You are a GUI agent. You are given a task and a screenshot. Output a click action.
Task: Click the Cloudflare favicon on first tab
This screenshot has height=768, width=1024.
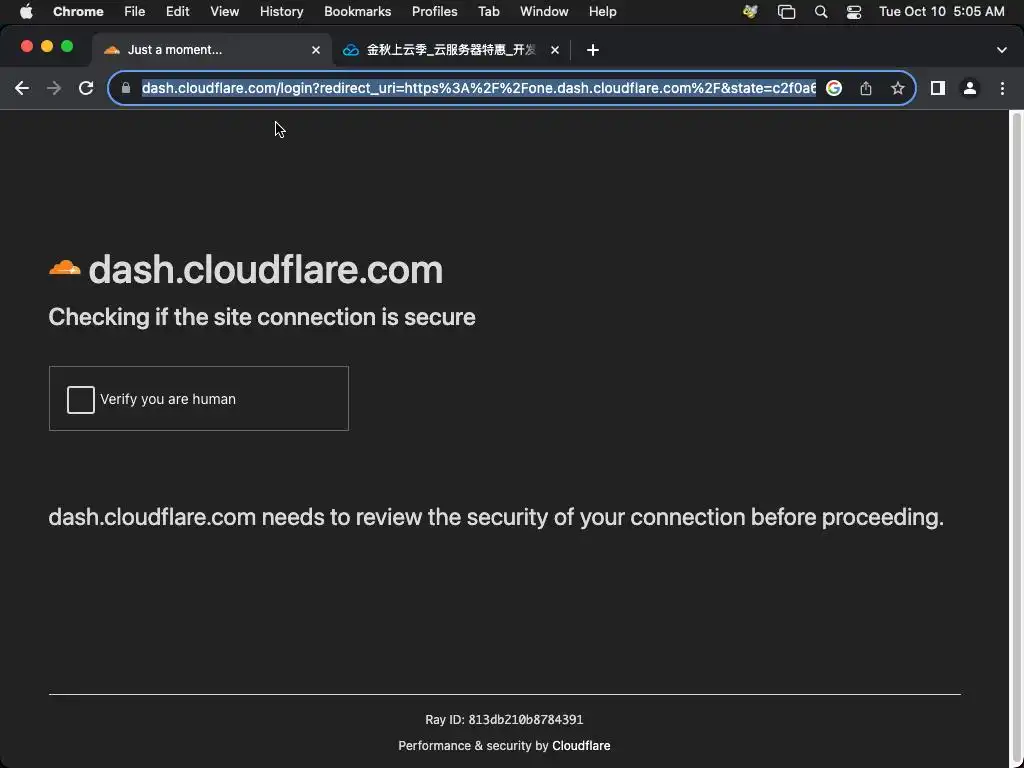(x=112, y=50)
